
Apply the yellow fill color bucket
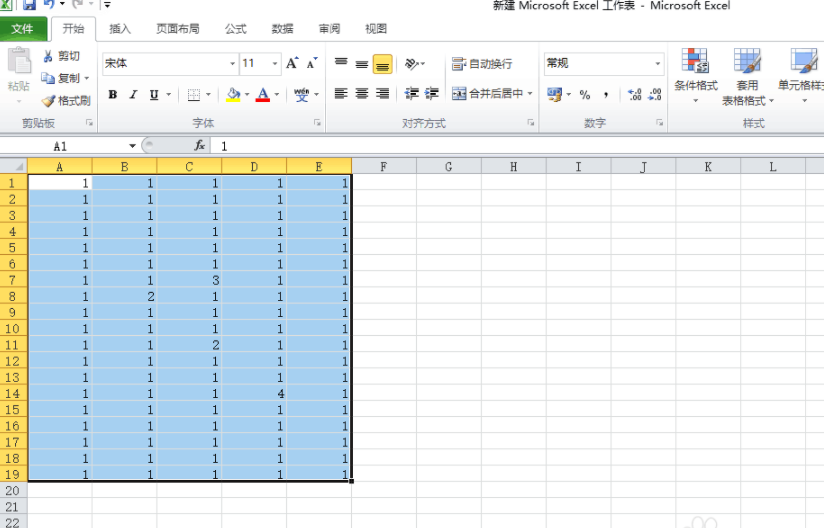point(233,95)
